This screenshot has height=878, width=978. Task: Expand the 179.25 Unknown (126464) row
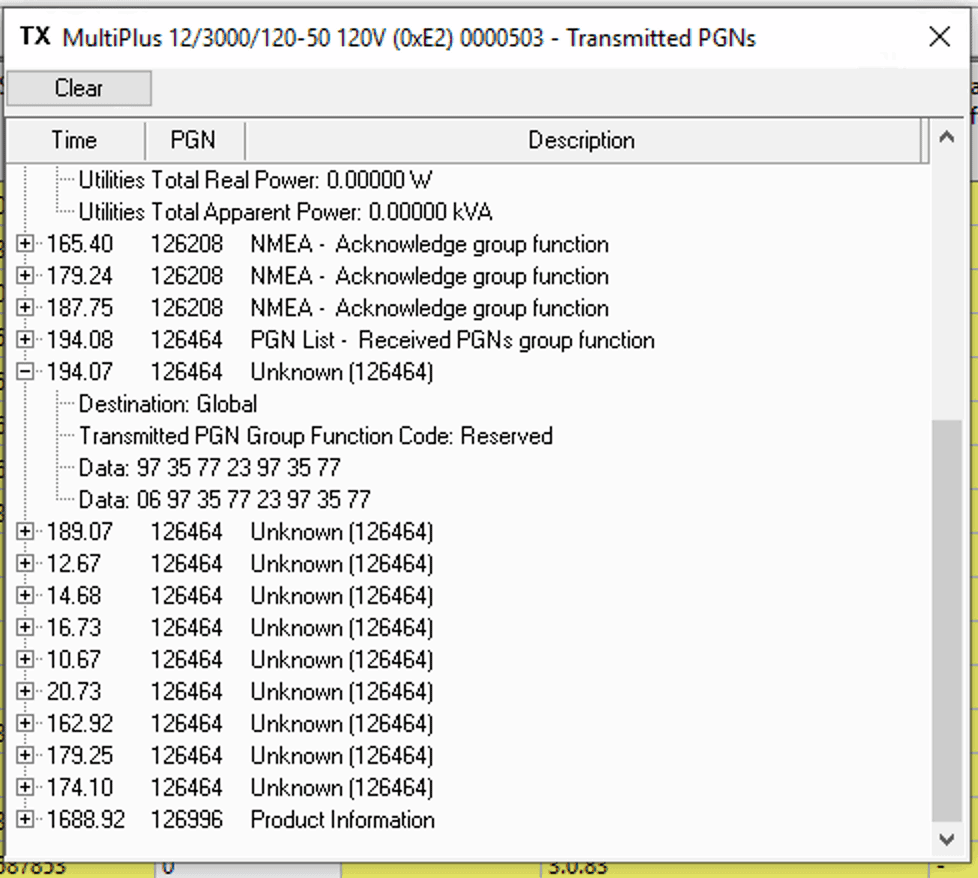[x=25, y=755]
